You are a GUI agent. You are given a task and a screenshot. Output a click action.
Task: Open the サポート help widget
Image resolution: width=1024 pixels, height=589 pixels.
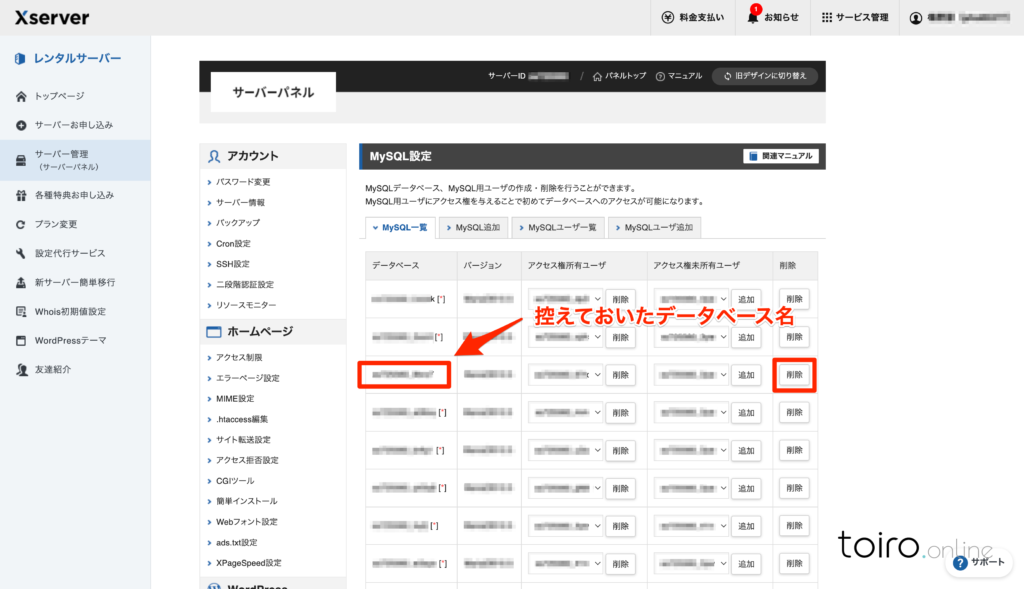(979, 562)
